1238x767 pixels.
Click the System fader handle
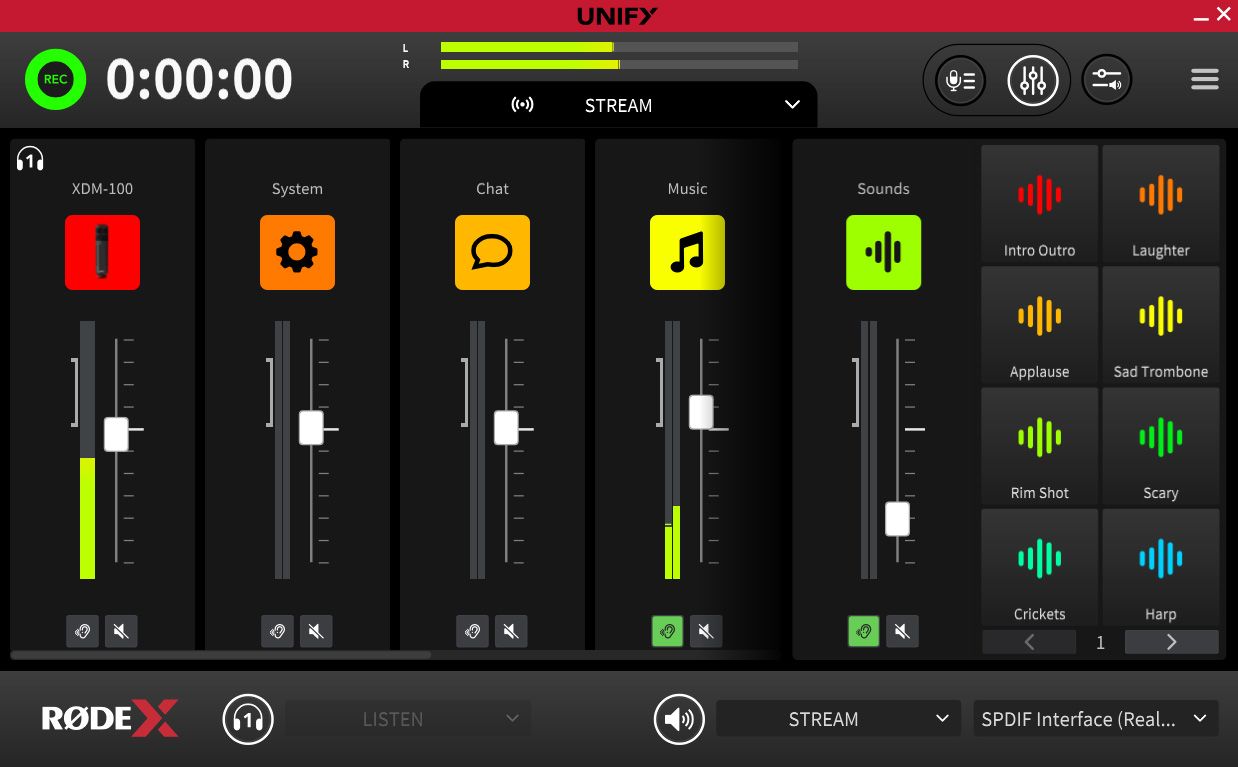[311, 428]
